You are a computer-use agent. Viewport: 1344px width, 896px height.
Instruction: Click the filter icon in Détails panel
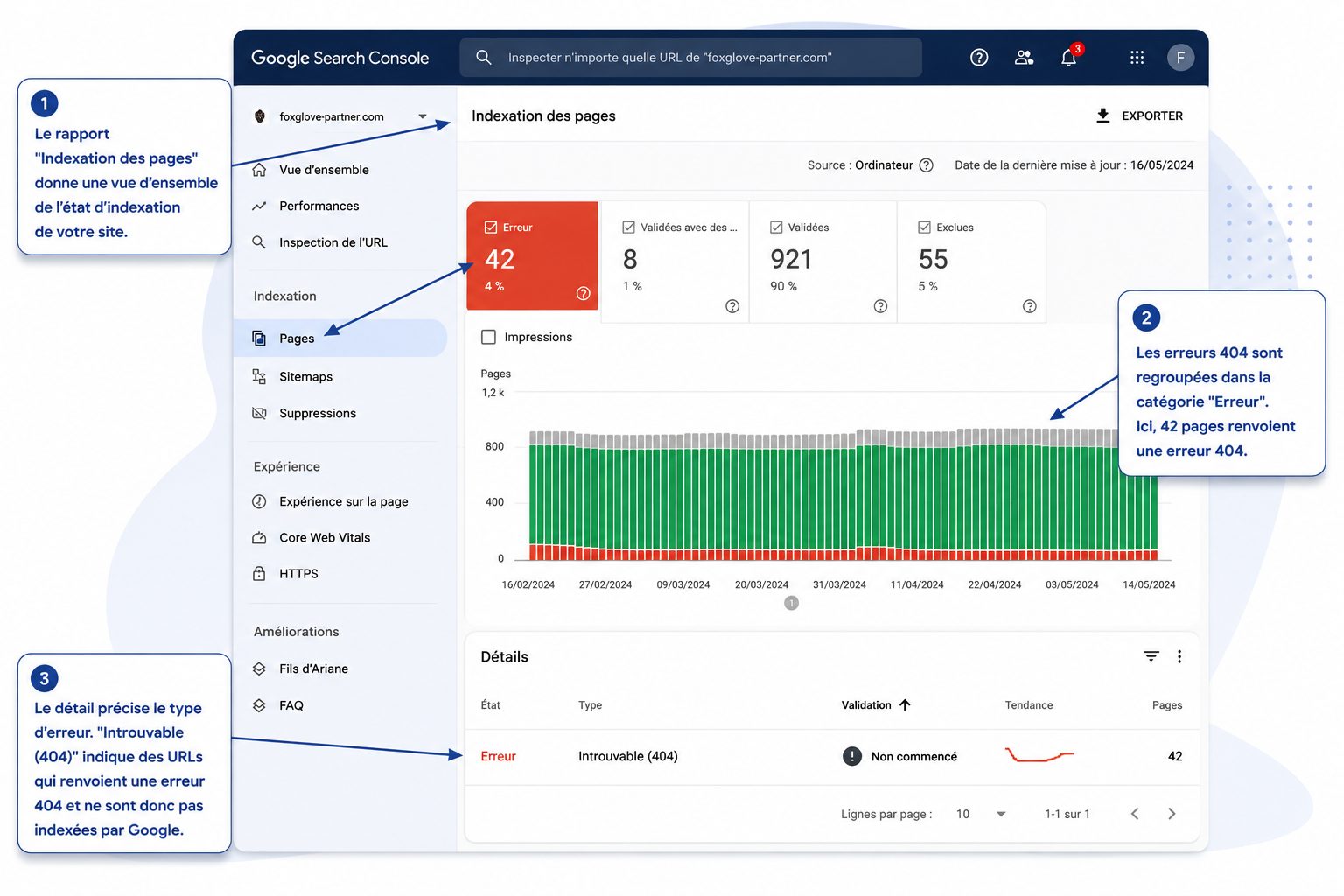(x=1151, y=656)
